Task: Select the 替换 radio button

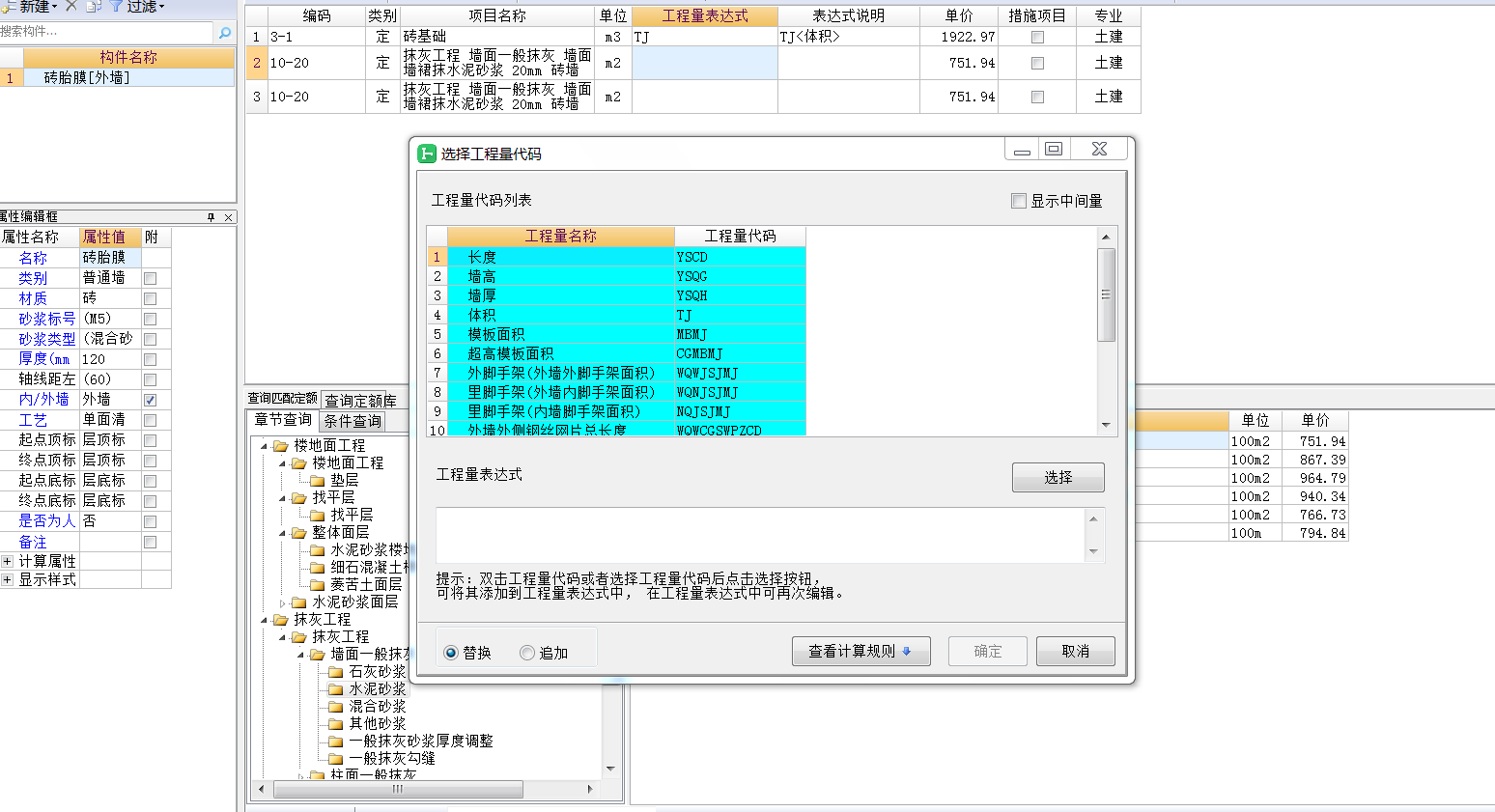Action: pos(451,653)
